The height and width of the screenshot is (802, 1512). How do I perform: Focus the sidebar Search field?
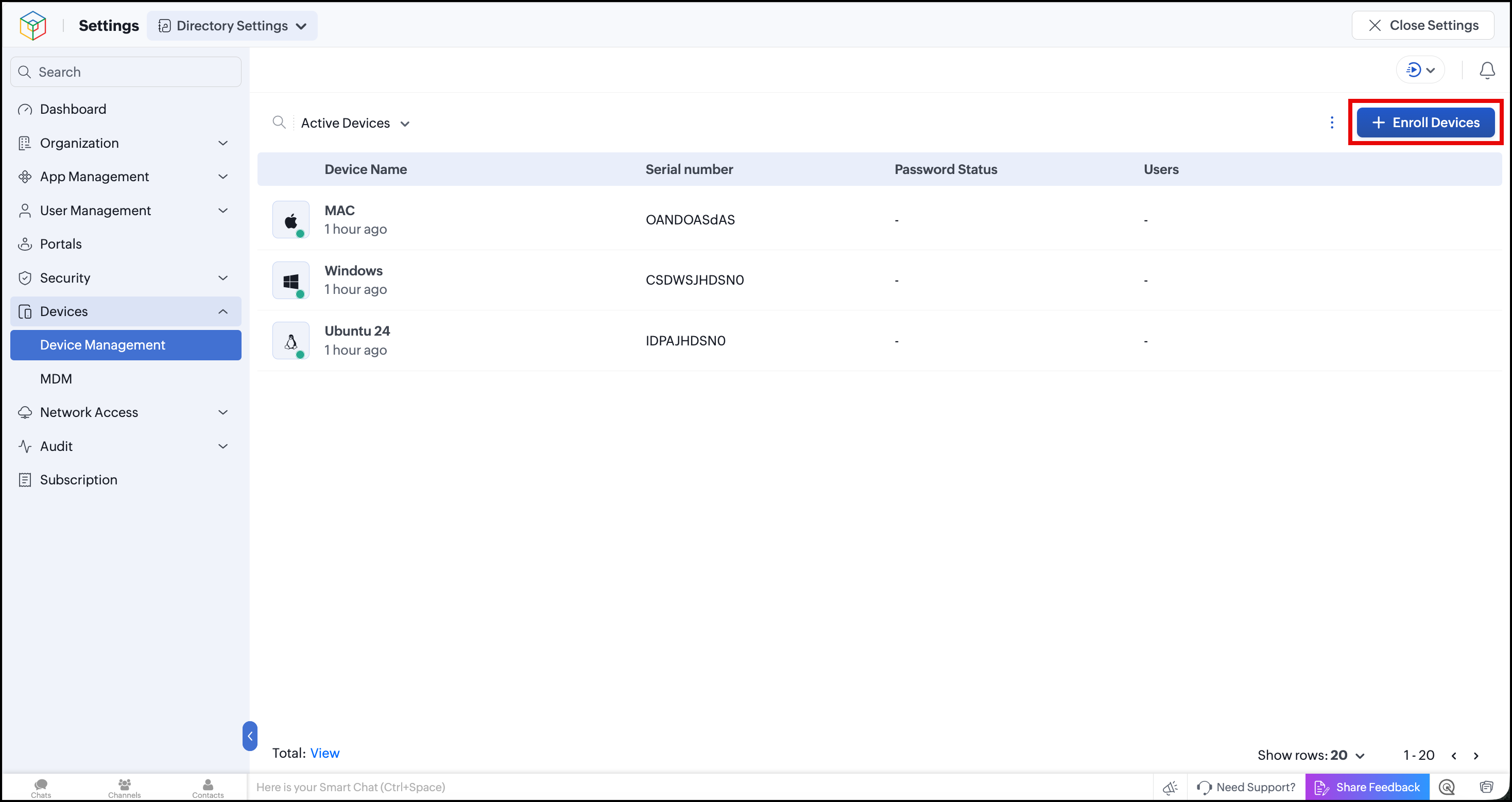126,72
